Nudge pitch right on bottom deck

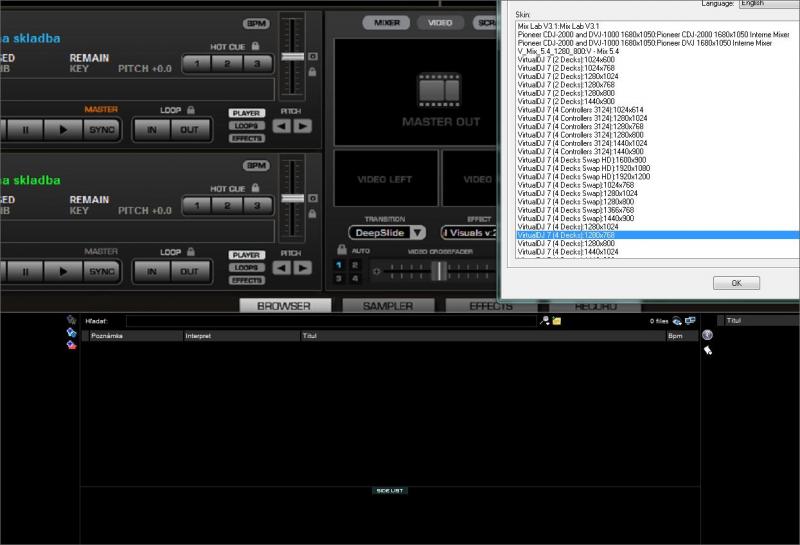[x=303, y=268]
